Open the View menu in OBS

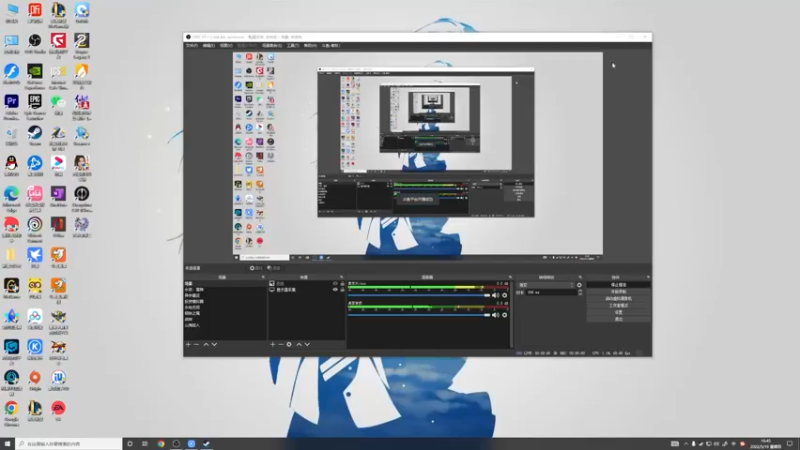pyautogui.click(x=226, y=45)
